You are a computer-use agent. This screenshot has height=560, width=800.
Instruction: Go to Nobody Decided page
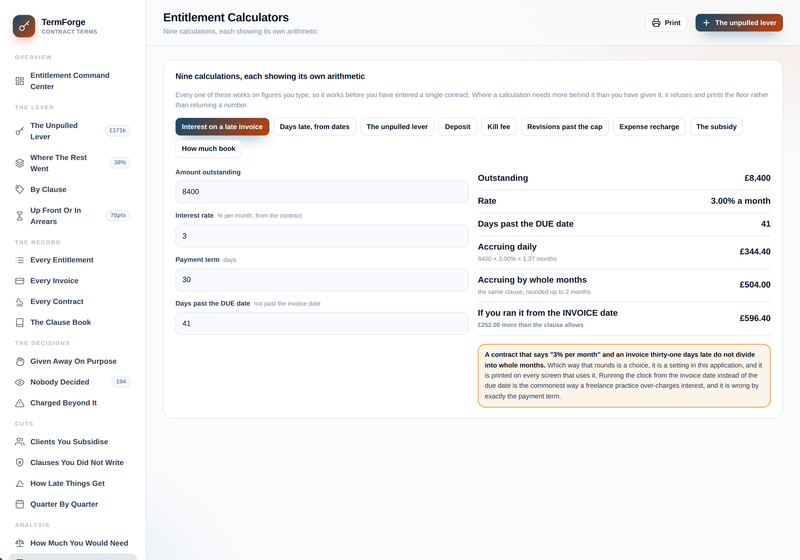click(x=72, y=382)
